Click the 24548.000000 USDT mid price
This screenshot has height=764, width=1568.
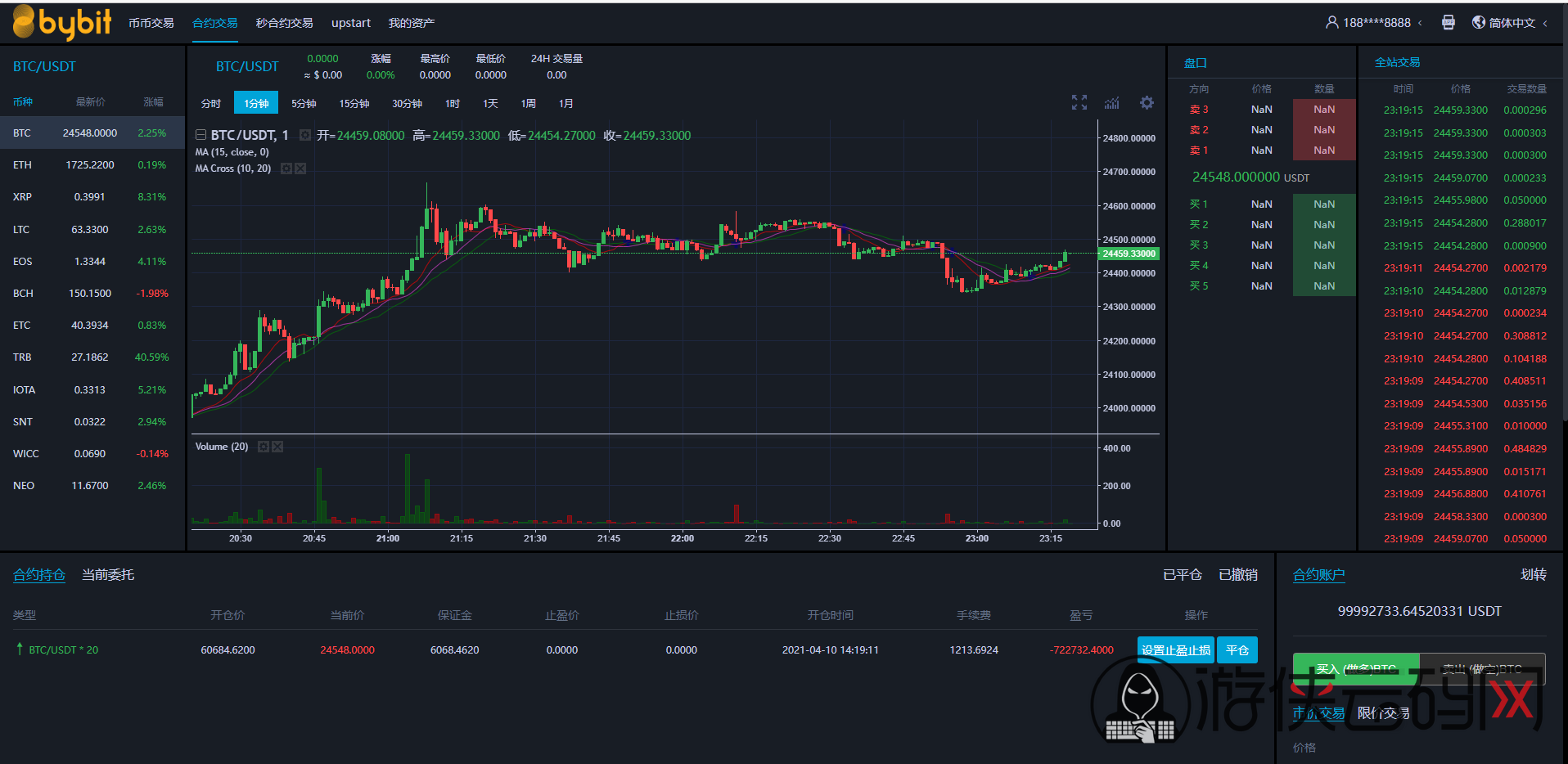coord(1250,178)
